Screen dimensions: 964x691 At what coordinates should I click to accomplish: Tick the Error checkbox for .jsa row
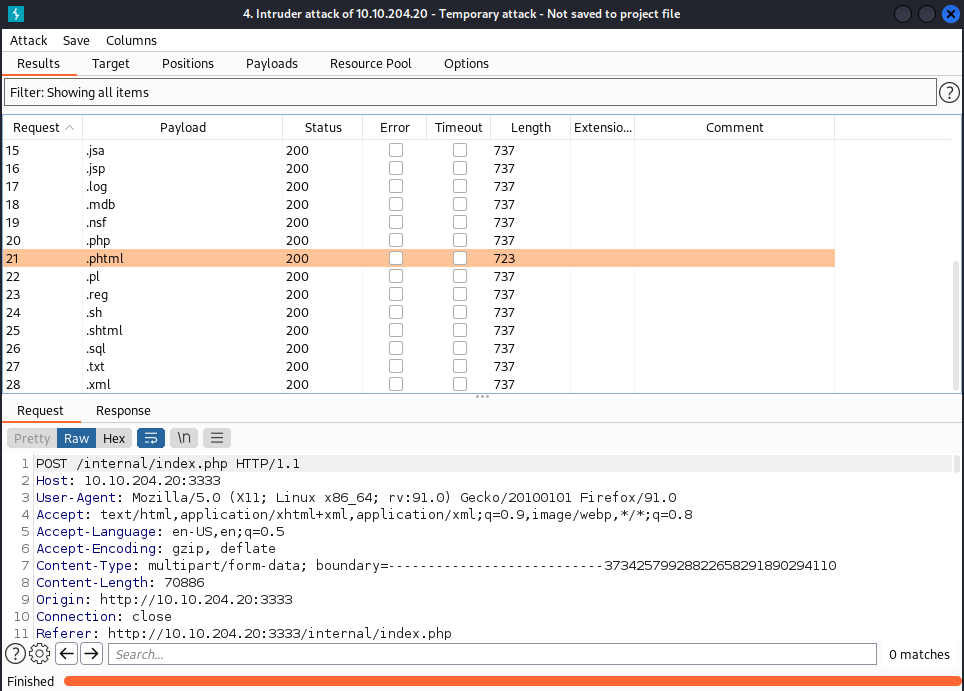pyautogui.click(x=396, y=150)
